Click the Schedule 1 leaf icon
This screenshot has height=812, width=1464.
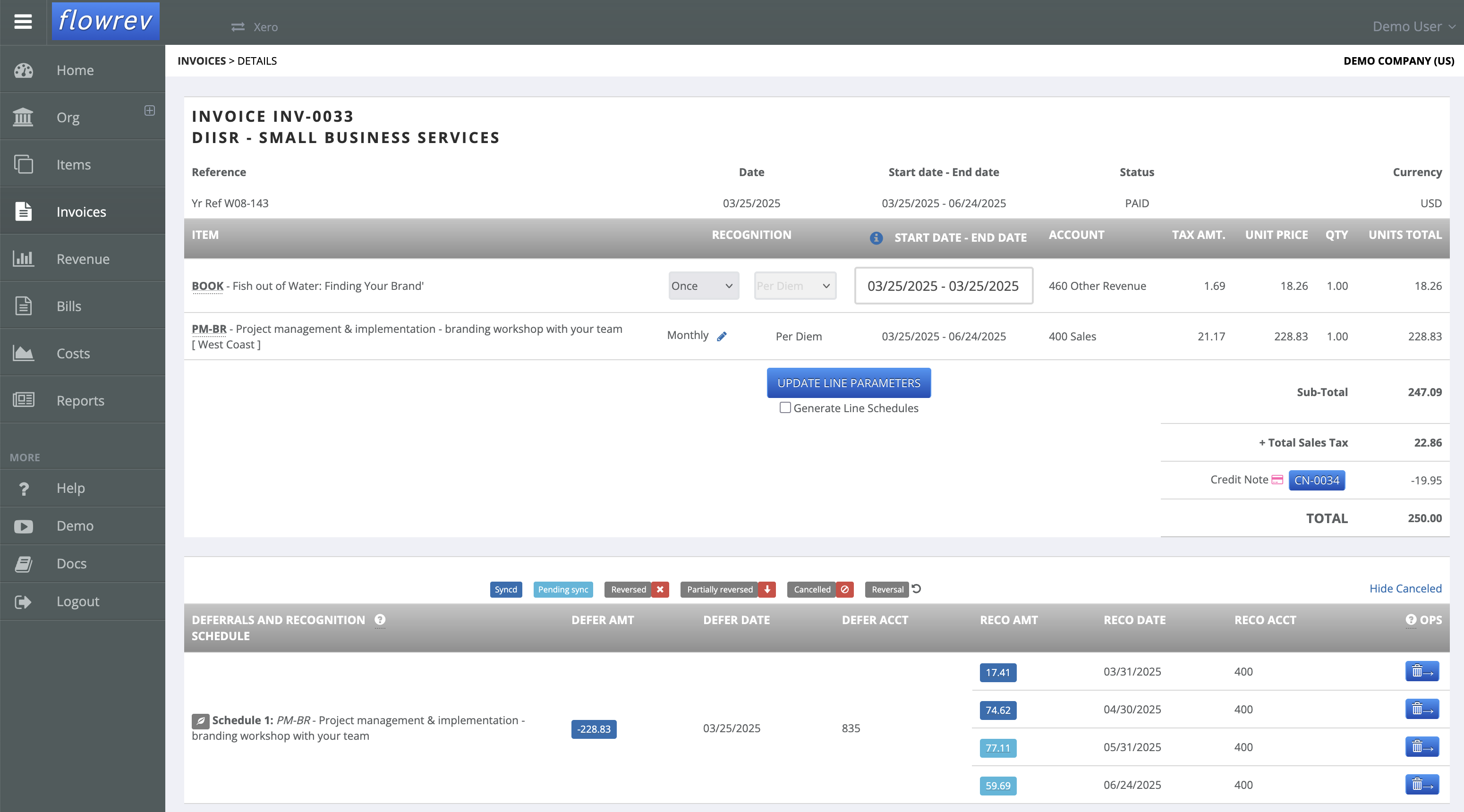click(x=200, y=720)
